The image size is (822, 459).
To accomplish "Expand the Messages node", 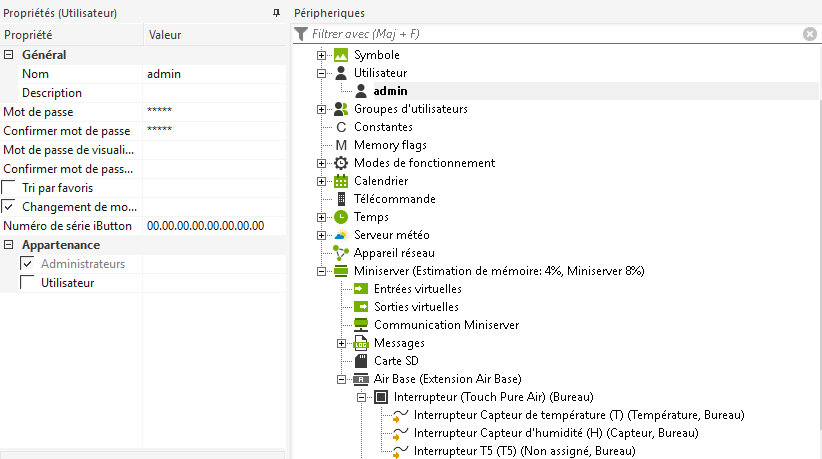I will 341,343.
